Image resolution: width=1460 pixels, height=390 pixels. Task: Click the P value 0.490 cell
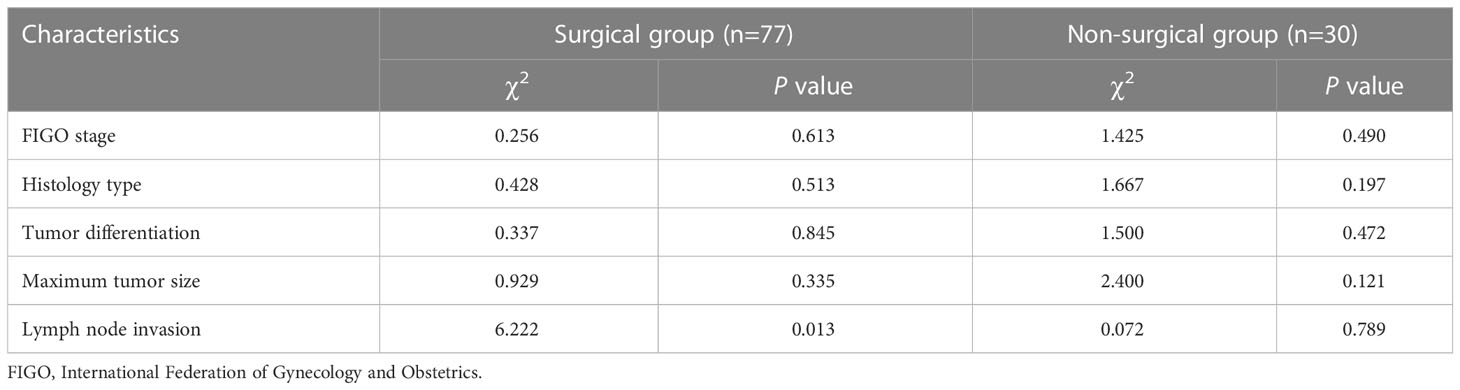1364,136
